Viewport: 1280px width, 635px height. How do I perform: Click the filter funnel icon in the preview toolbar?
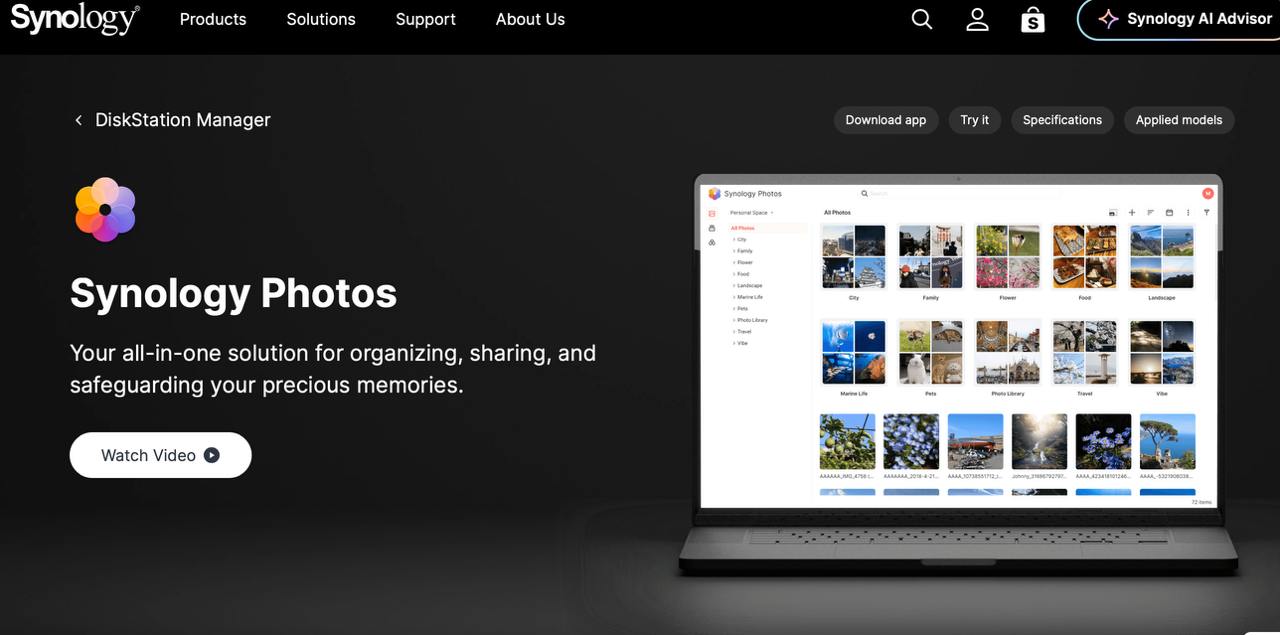(1207, 212)
